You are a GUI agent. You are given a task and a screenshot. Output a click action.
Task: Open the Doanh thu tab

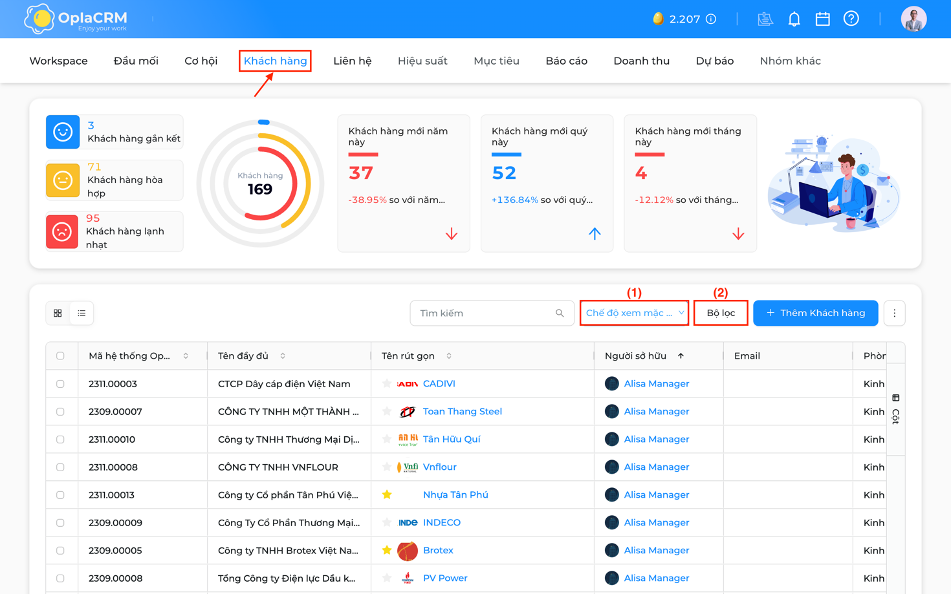[x=641, y=61]
